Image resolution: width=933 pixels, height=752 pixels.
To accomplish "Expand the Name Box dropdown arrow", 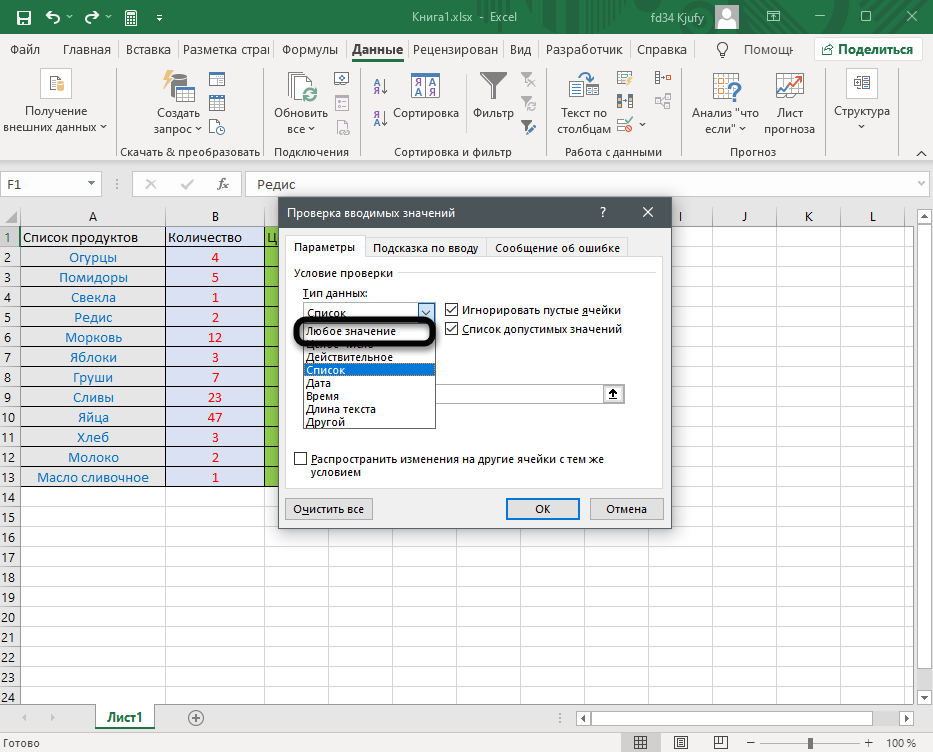I will click(x=93, y=184).
